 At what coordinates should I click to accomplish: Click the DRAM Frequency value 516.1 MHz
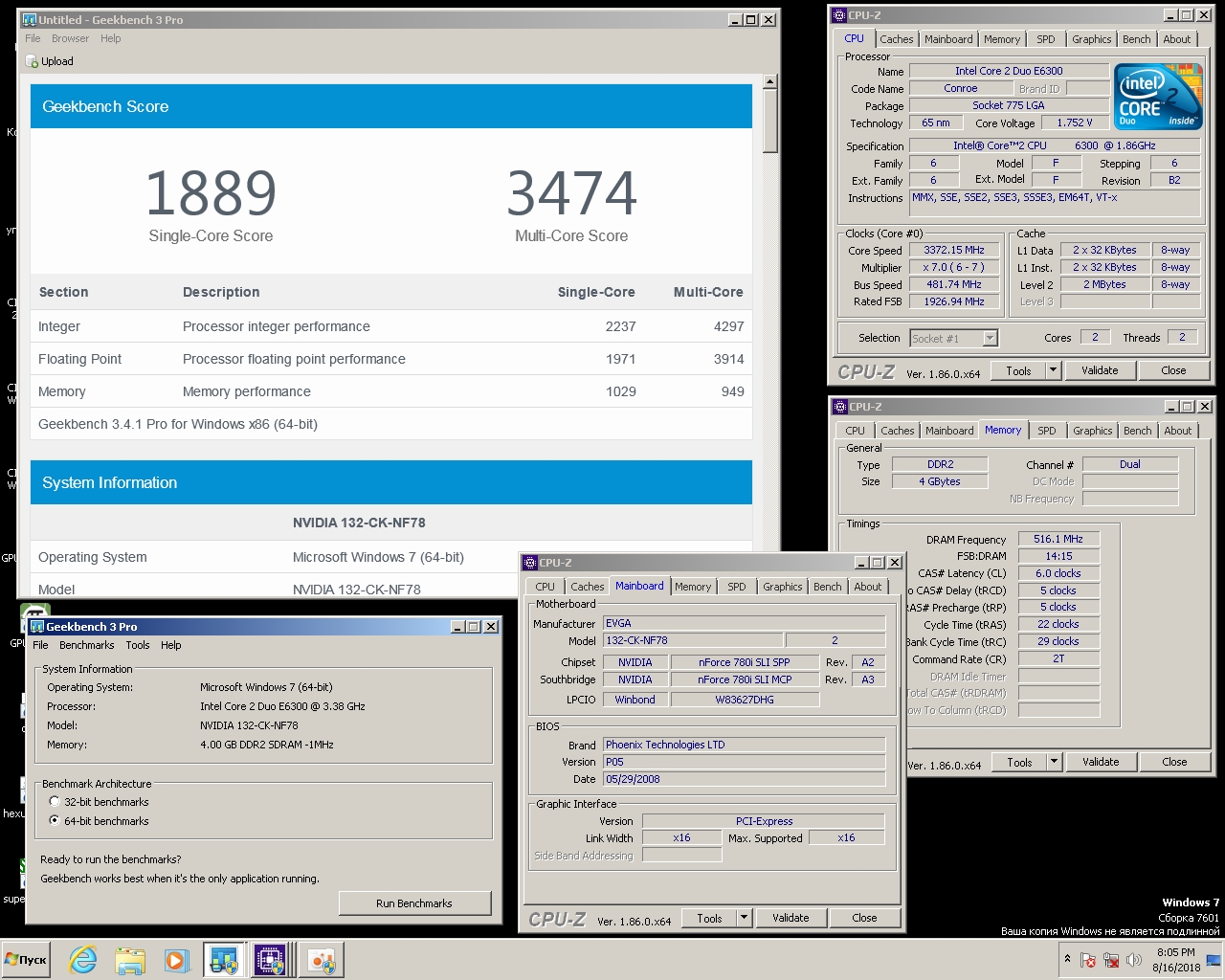pos(1058,539)
